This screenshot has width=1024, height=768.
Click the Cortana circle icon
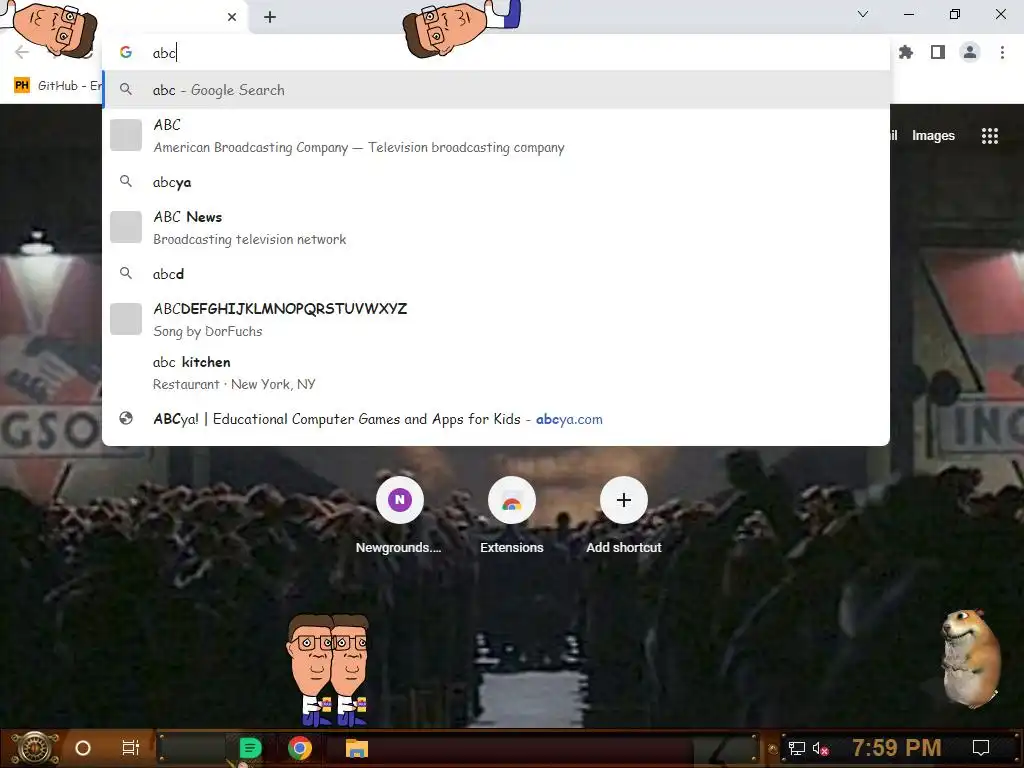click(x=83, y=748)
